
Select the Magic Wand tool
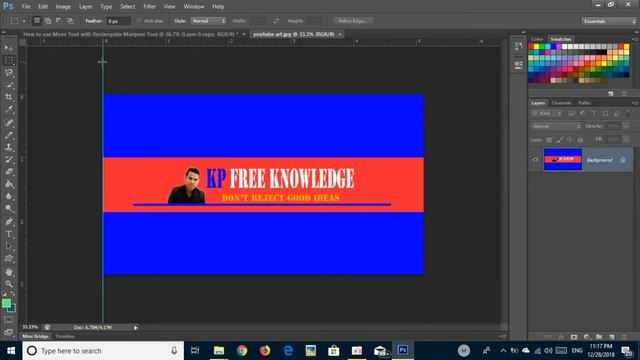[9, 85]
